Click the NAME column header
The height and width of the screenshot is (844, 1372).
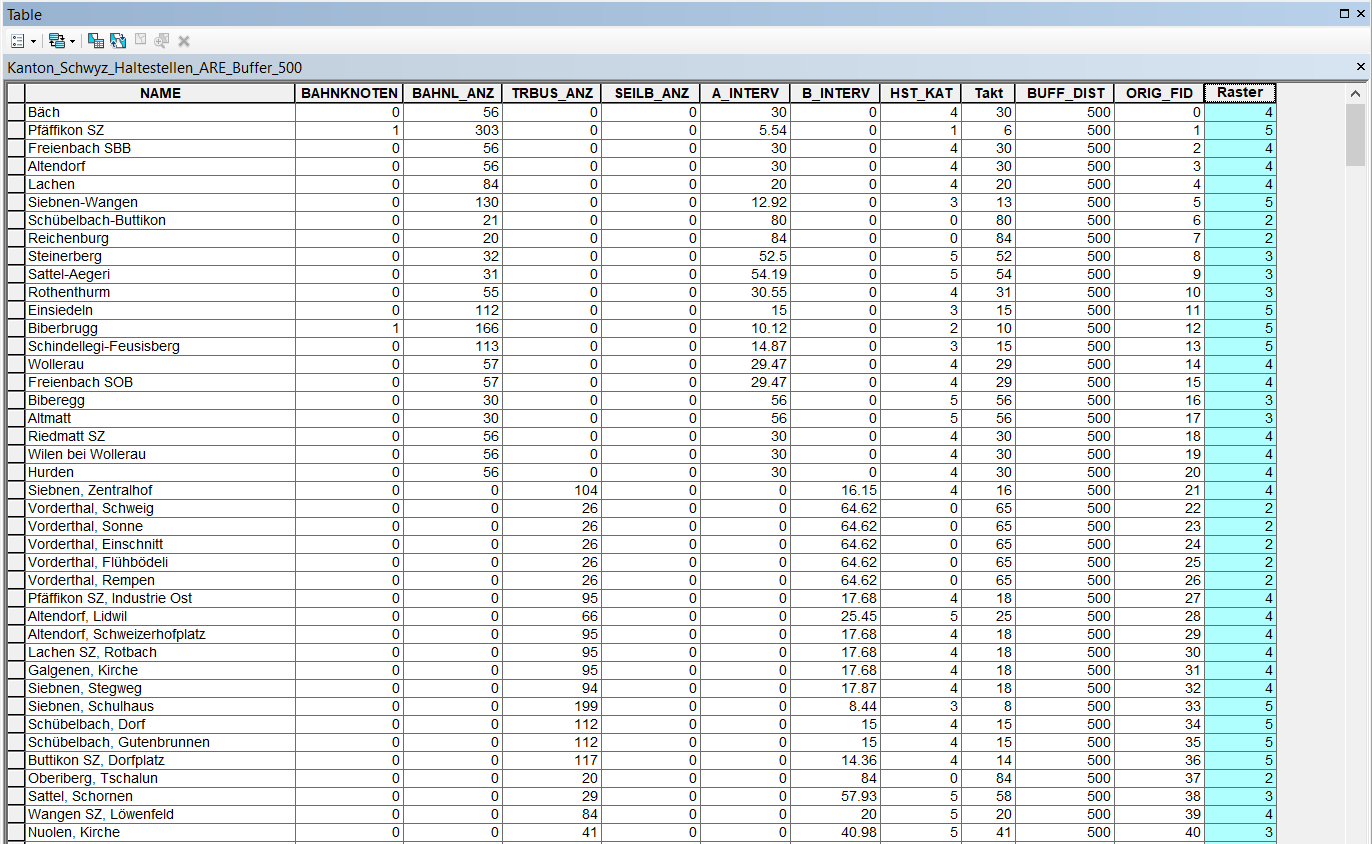pos(160,93)
